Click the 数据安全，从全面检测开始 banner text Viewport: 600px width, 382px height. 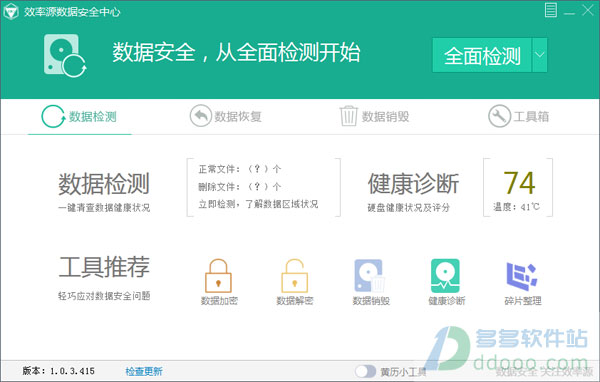pyautogui.click(x=236, y=52)
